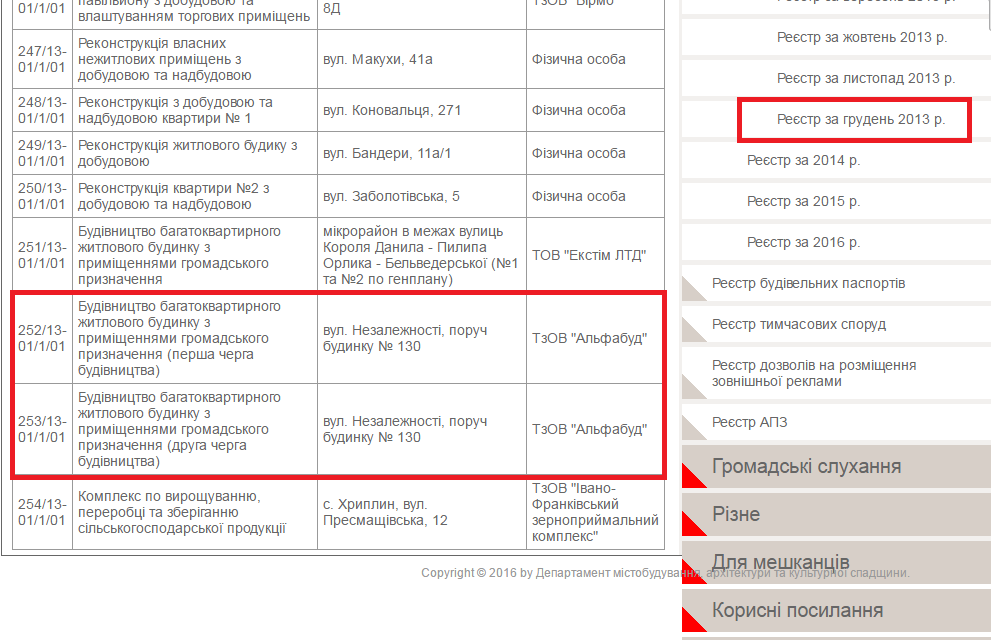
Task: Click address мікрорайон в межах вулиць Короля Данила
Action: coord(420,255)
